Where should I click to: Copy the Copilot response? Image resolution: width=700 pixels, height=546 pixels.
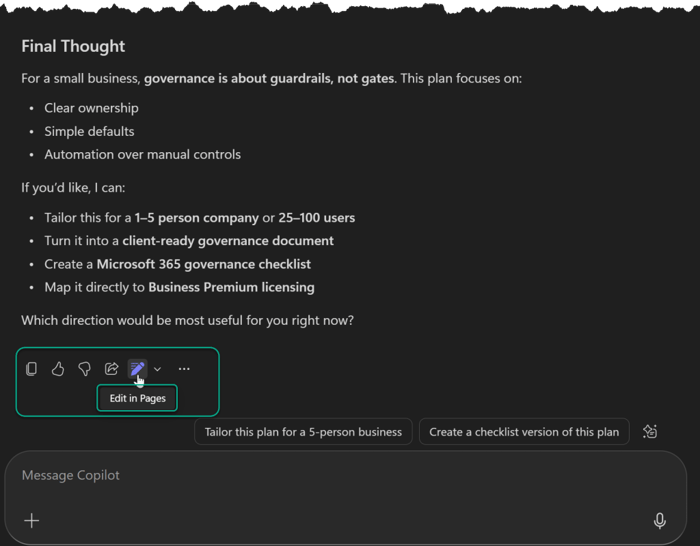[x=32, y=369]
